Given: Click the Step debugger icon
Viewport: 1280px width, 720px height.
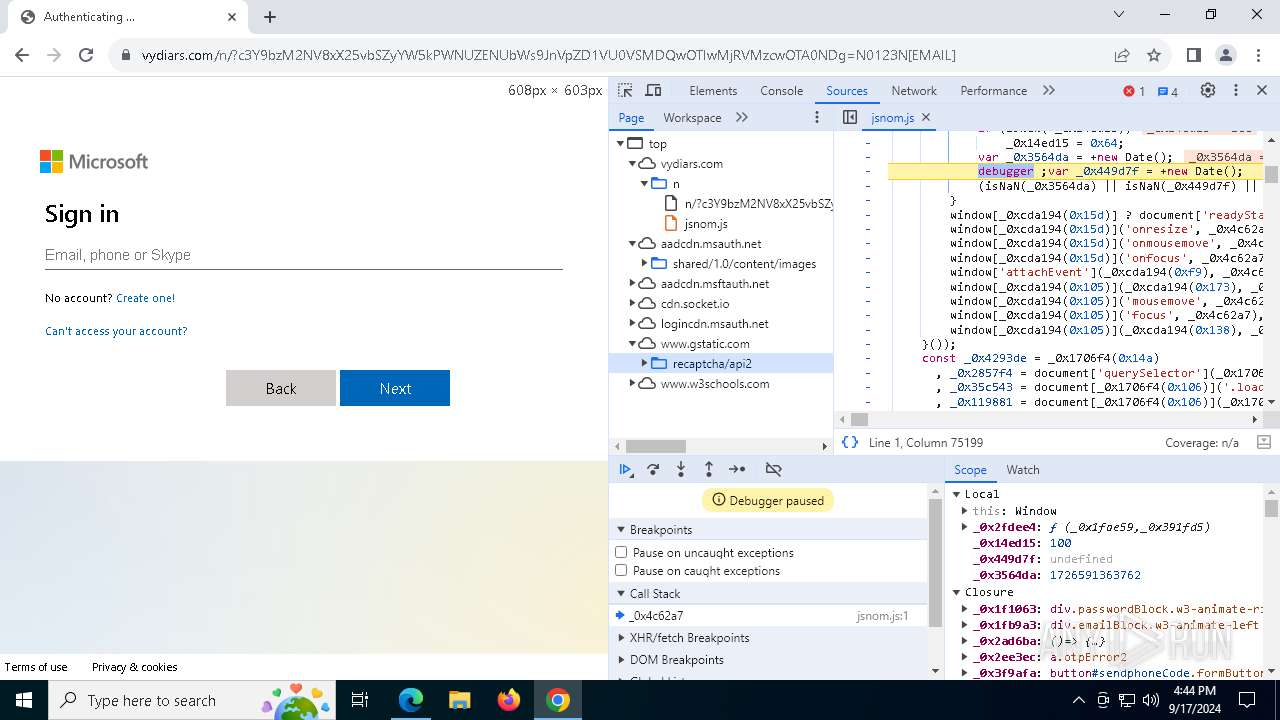Looking at the screenshot, I should tap(737, 469).
